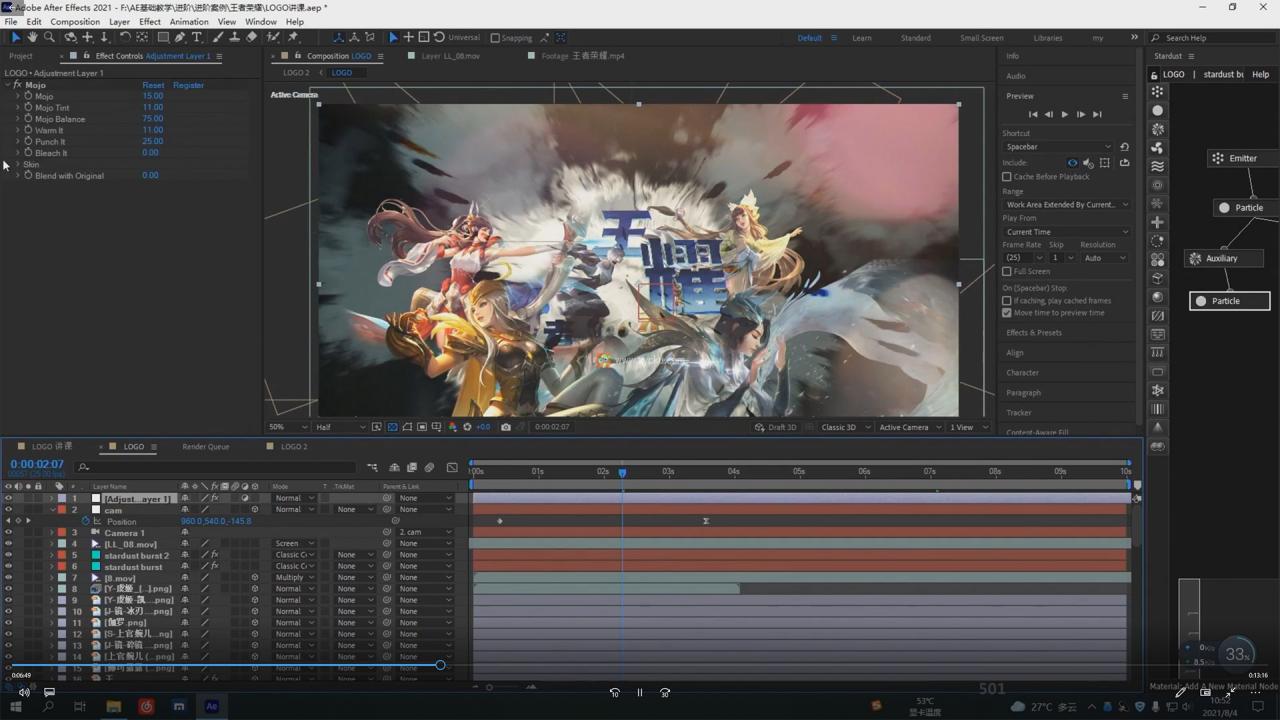1280x720 pixels.
Task: Toggle Draft 3D button in viewer
Action: pyautogui.click(x=776, y=427)
